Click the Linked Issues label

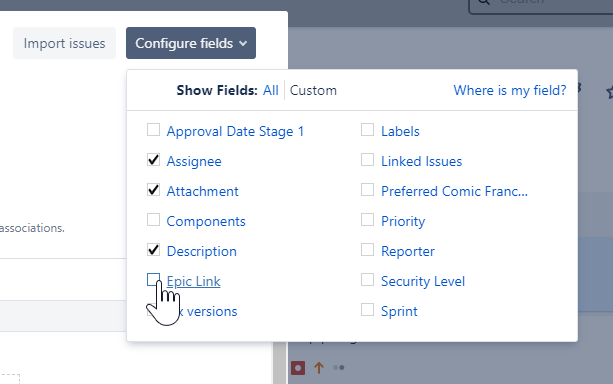point(421,161)
